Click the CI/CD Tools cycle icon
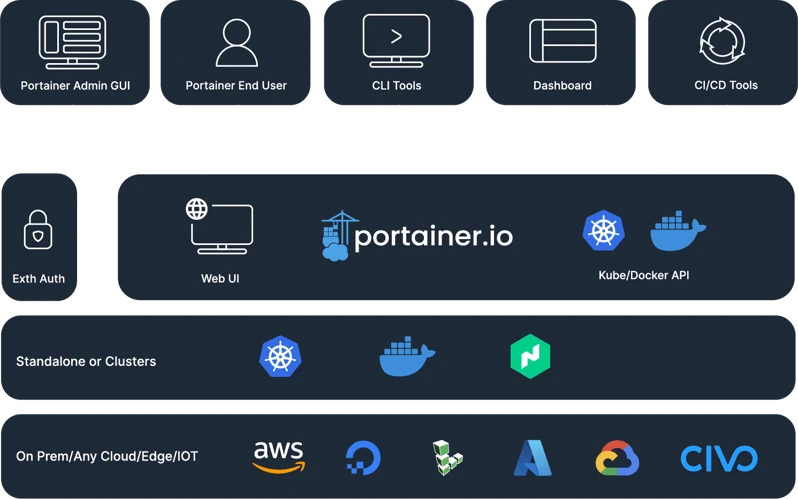The height and width of the screenshot is (499, 798). 721,41
